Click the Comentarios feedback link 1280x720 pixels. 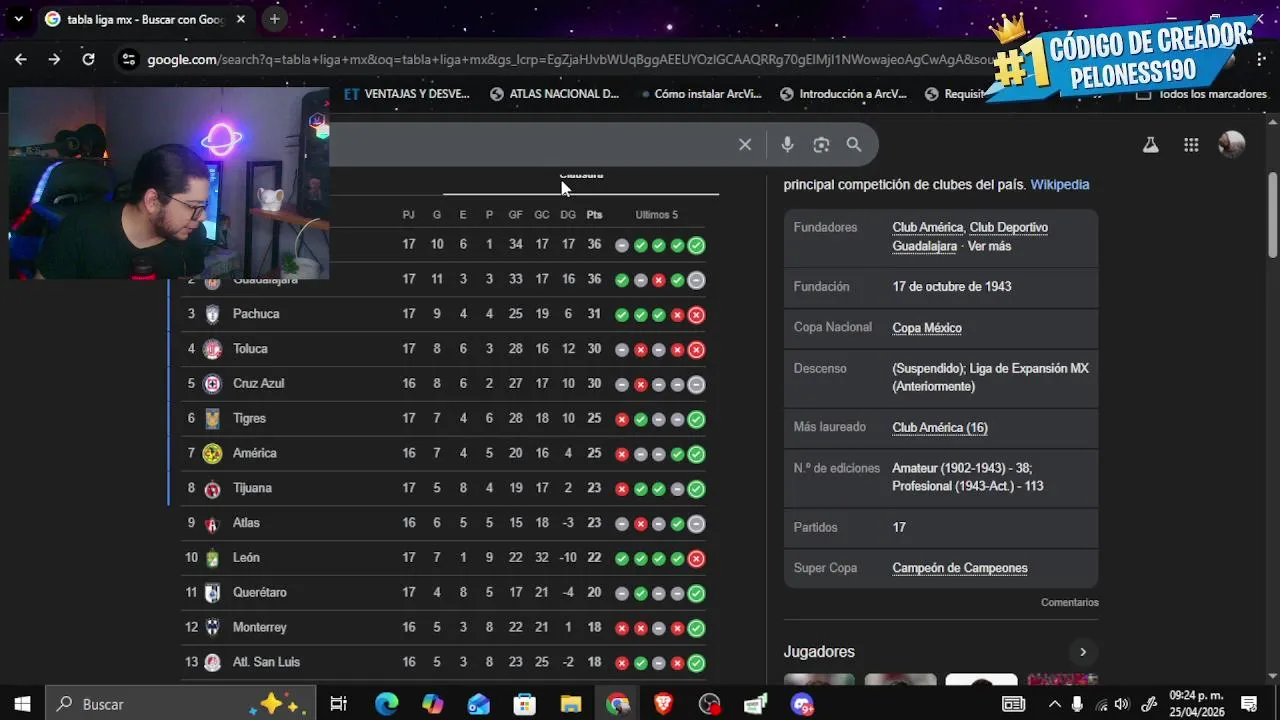1070,602
